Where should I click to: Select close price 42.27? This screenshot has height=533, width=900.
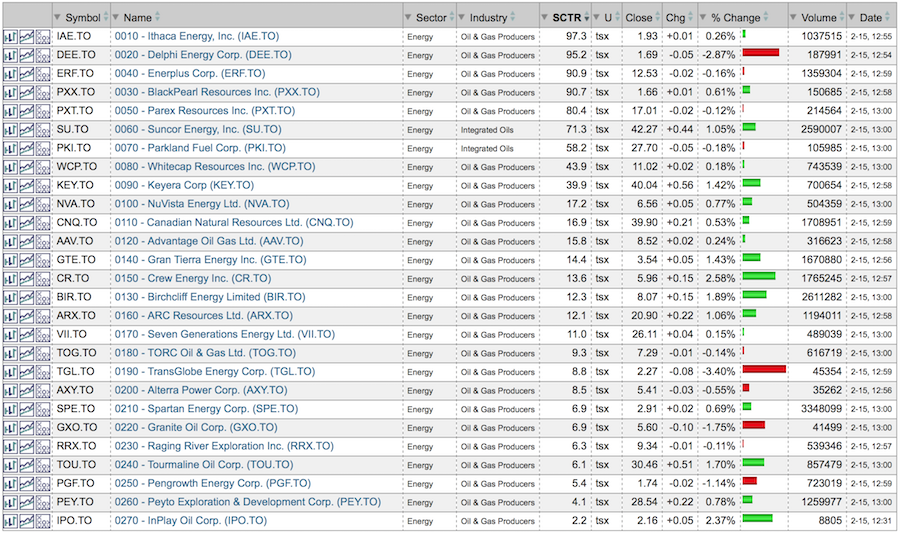644,130
